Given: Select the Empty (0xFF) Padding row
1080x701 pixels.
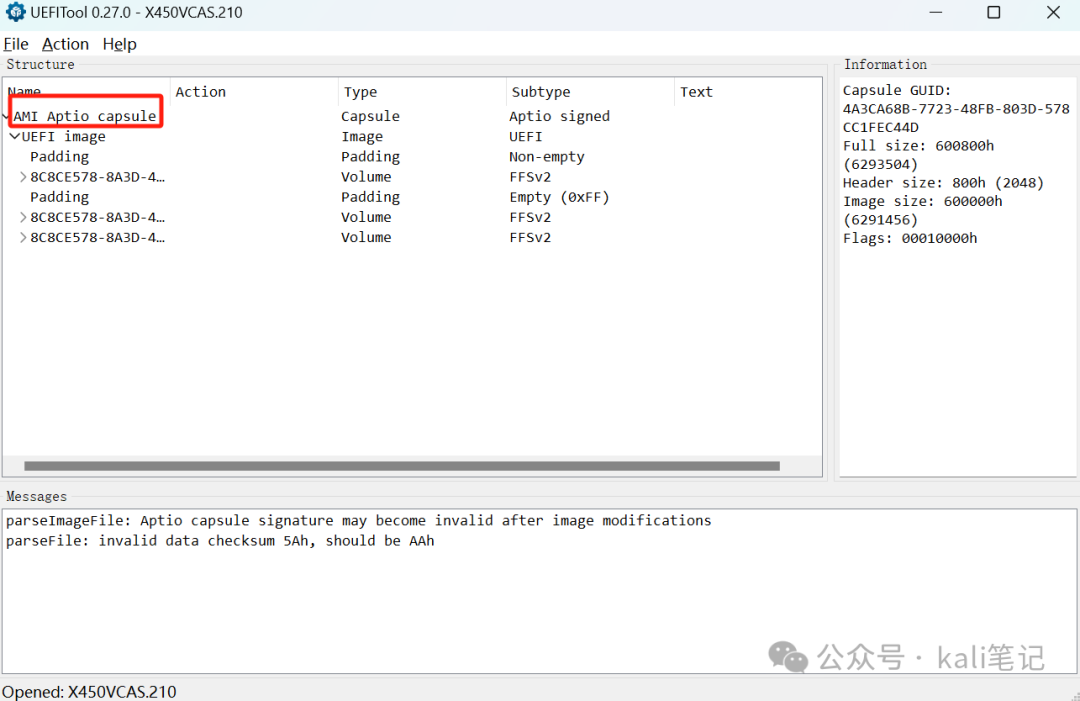Looking at the screenshot, I should [413, 197].
